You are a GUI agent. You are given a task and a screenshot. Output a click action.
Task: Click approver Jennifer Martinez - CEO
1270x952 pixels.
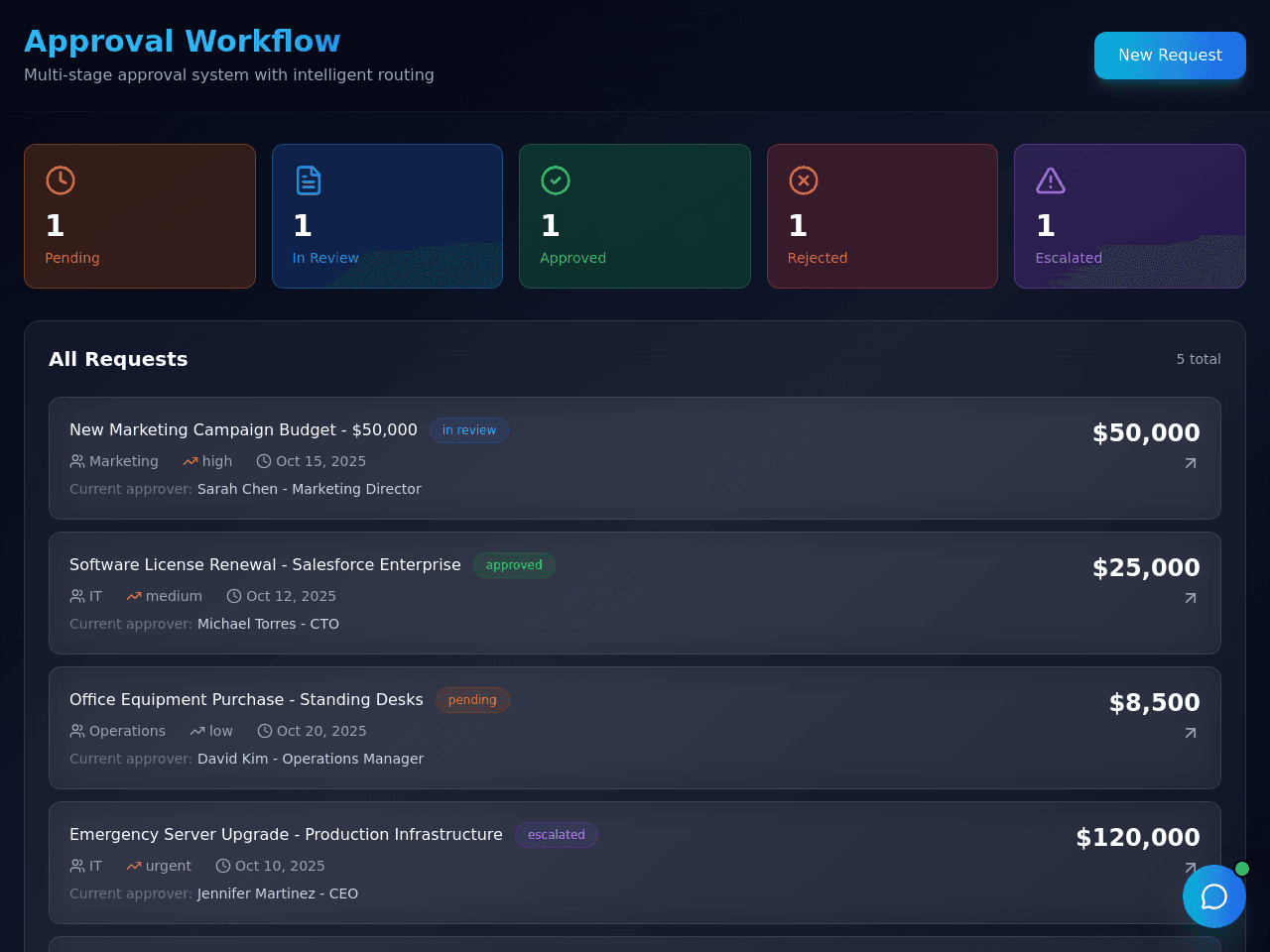click(278, 893)
